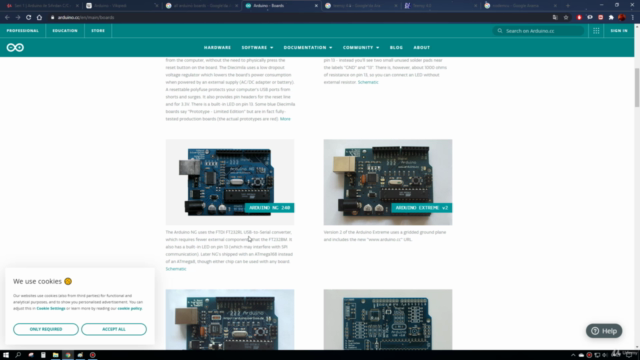Switch to the first browser tab
This screenshot has width=640, height=360.
coord(42,6)
